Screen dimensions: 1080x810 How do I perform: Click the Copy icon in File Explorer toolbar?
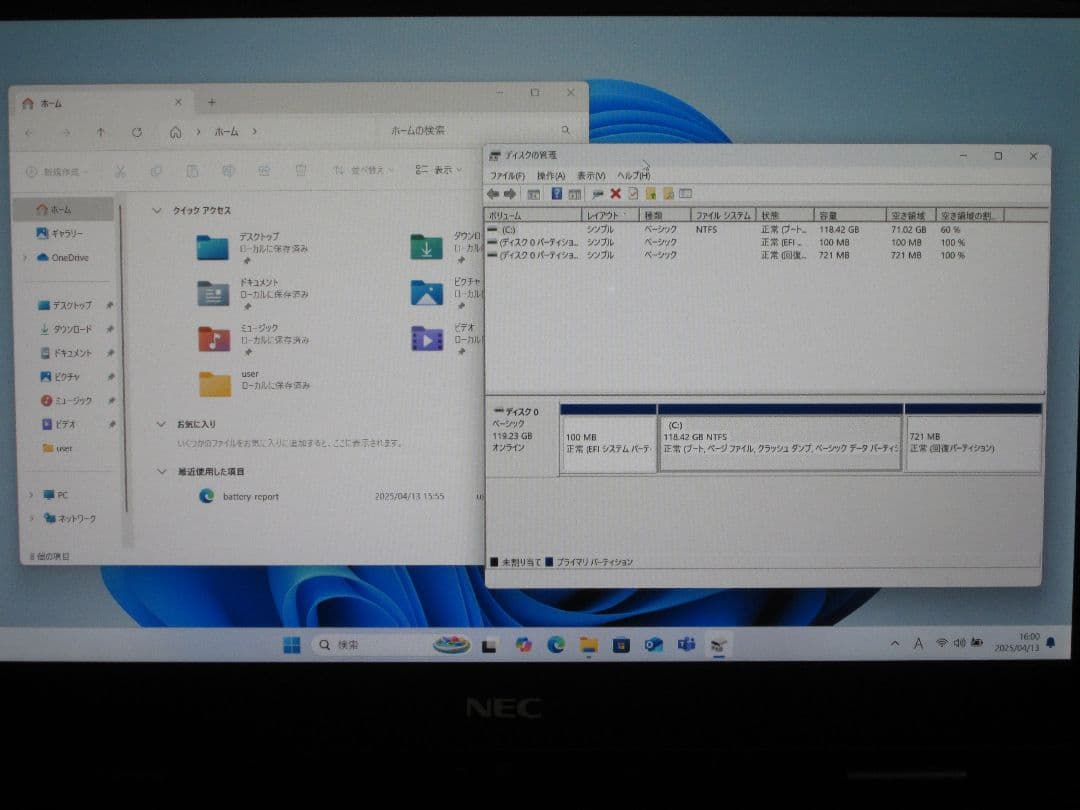coord(156,170)
